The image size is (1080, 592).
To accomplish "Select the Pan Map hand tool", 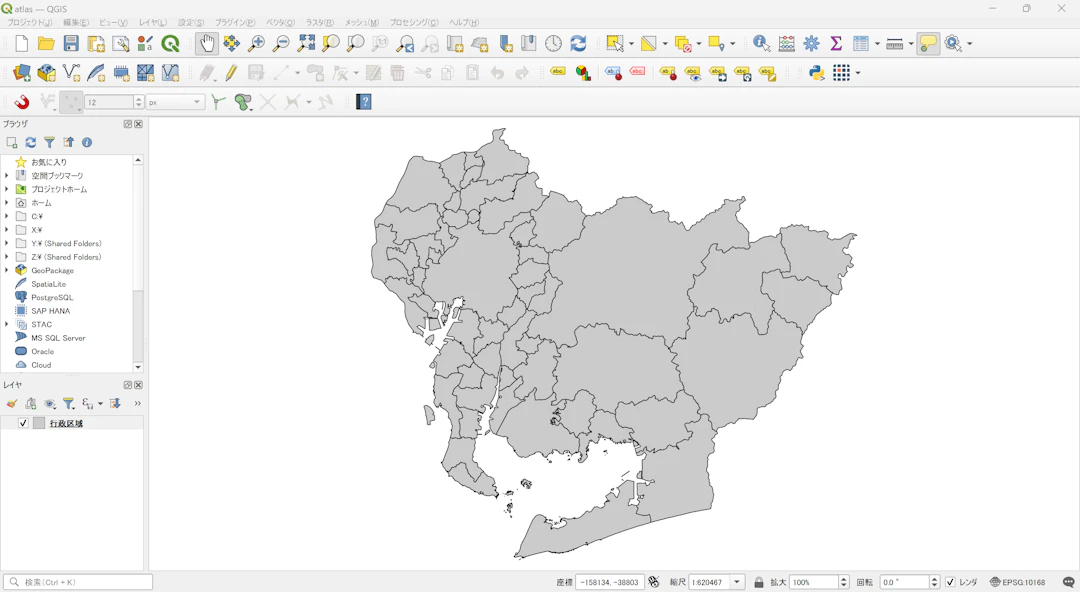I will (x=207, y=43).
